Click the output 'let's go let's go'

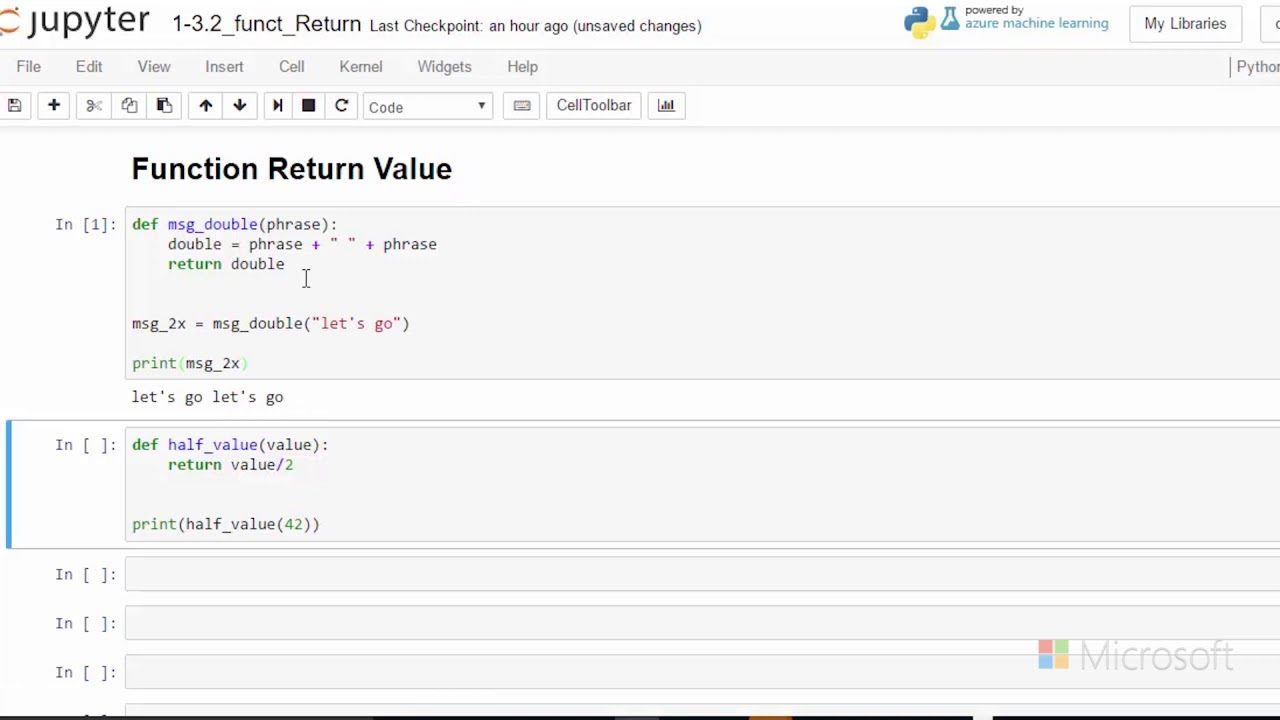pyautogui.click(x=208, y=397)
